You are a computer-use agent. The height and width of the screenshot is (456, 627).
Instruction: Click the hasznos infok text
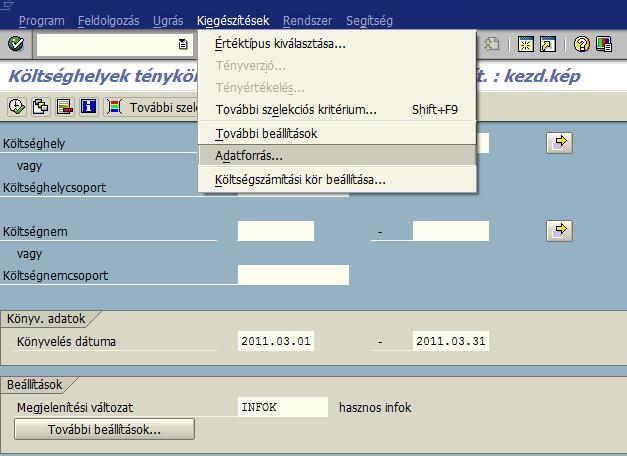click(375, 407)
